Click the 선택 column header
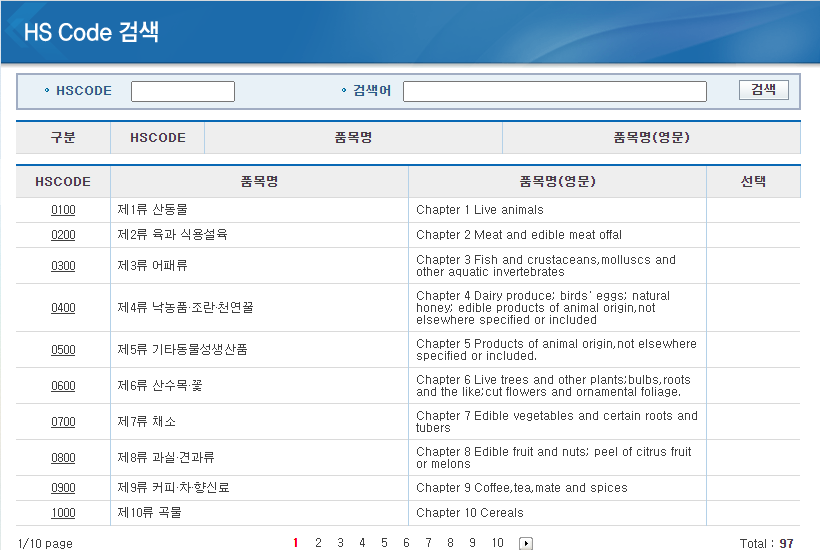Image resolution: width=820 pixels, height=550 pixels. coord(754,181)
